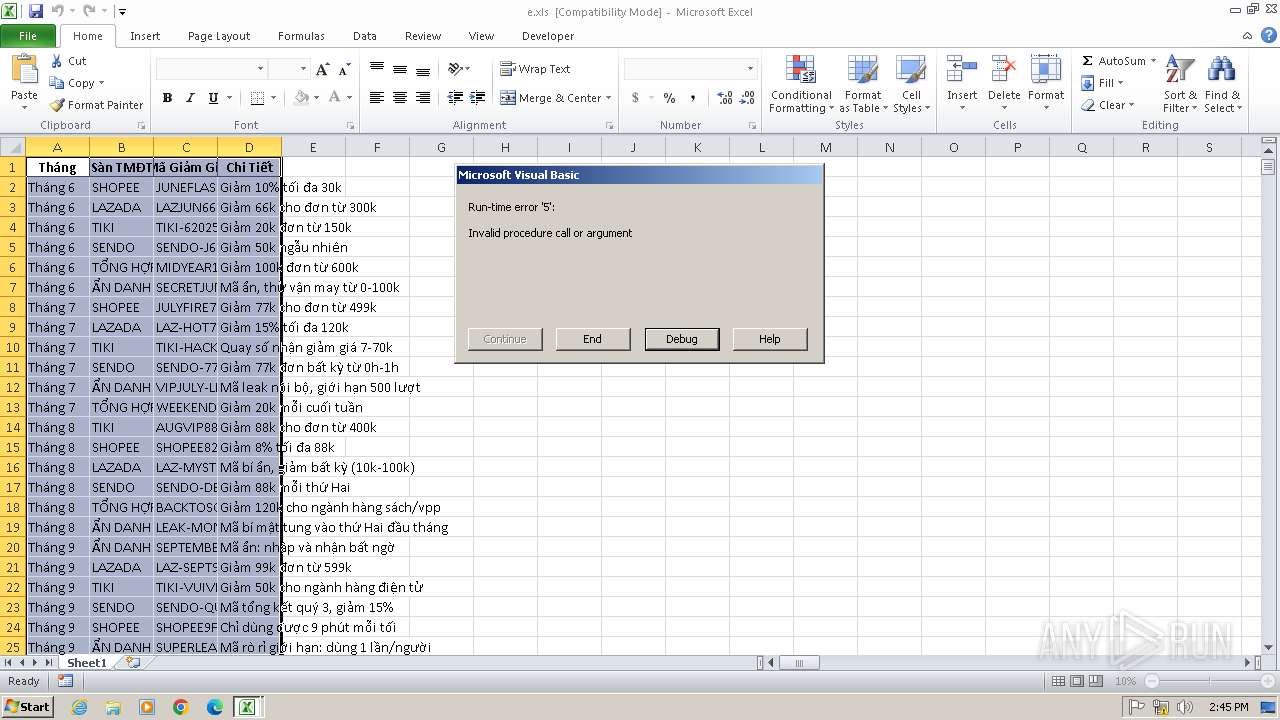Image resolution: width=1280 pixels, height=720 pixels.
Task: Click the Paste icon in Clipboard group
Action: click(24, 70)
